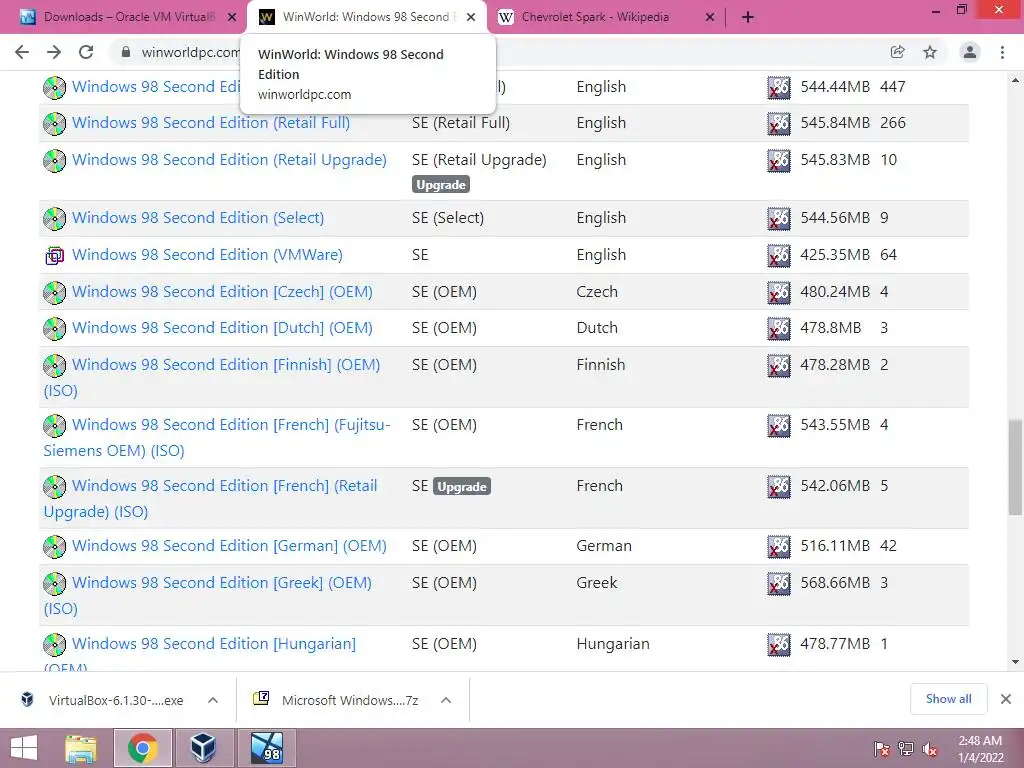Go back to the previous page
This screenshot has height=768, width=1024.
22,52
